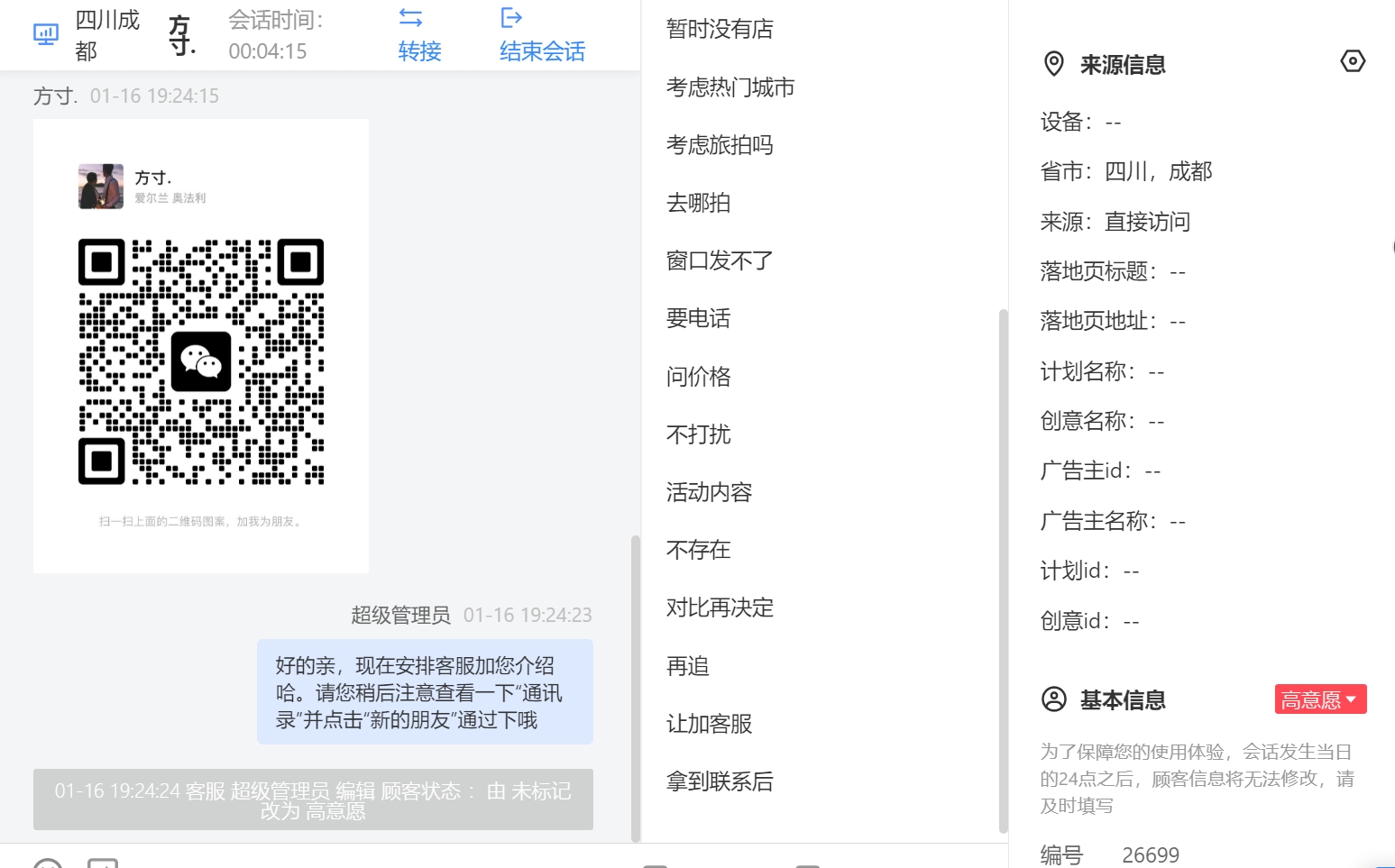
Task: Select quick reply 暂时没有店
Action: [720, 30]
